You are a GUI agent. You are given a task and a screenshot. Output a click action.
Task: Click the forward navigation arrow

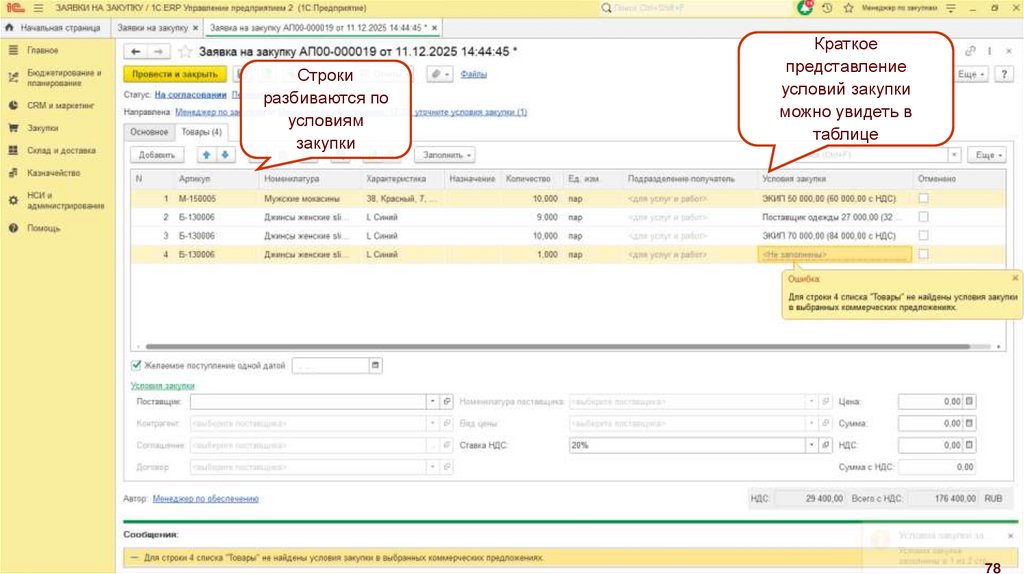tap(157, 51)
